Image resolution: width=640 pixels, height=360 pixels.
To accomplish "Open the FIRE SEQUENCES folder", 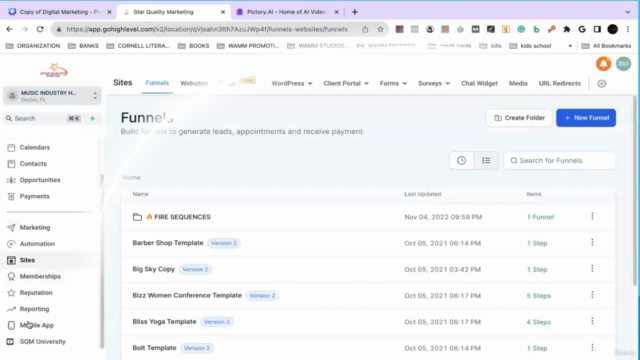I will point(182,217).
